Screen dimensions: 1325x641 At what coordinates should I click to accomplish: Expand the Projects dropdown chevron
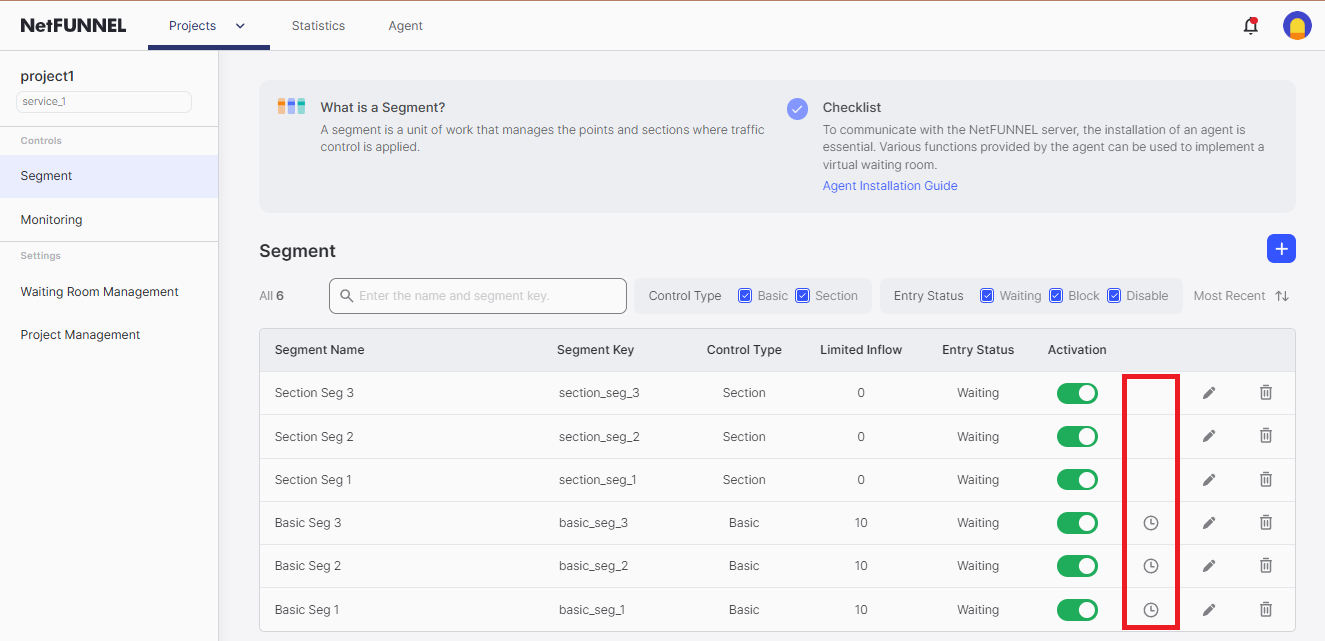pos(240,26)
